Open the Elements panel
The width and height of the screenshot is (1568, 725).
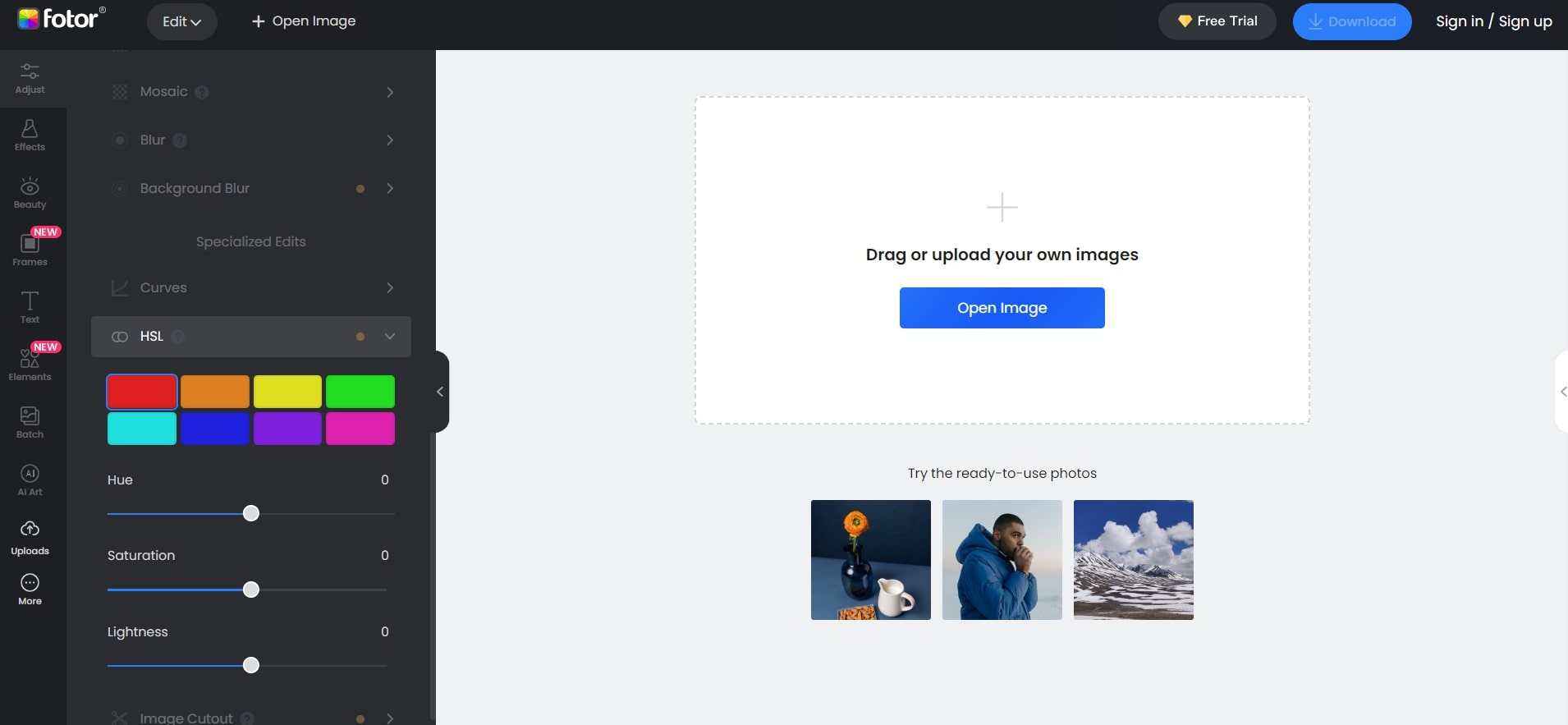30,365
